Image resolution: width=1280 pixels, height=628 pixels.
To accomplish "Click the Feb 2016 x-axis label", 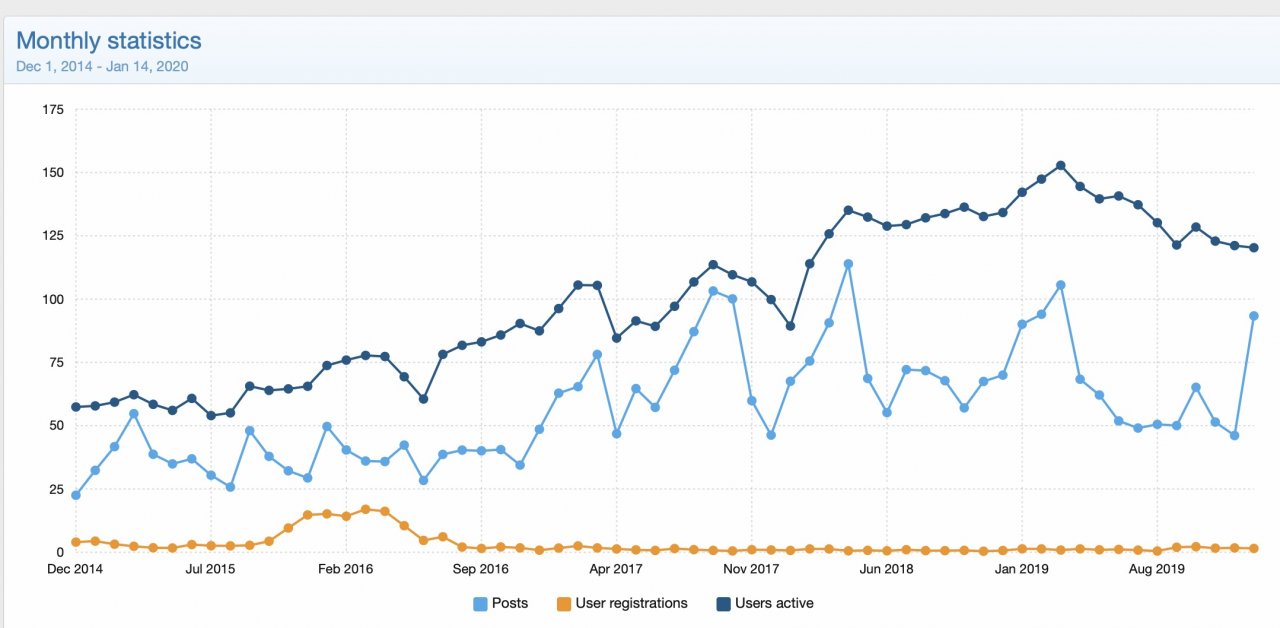I will pyautogui.click(x=346, y=569).
